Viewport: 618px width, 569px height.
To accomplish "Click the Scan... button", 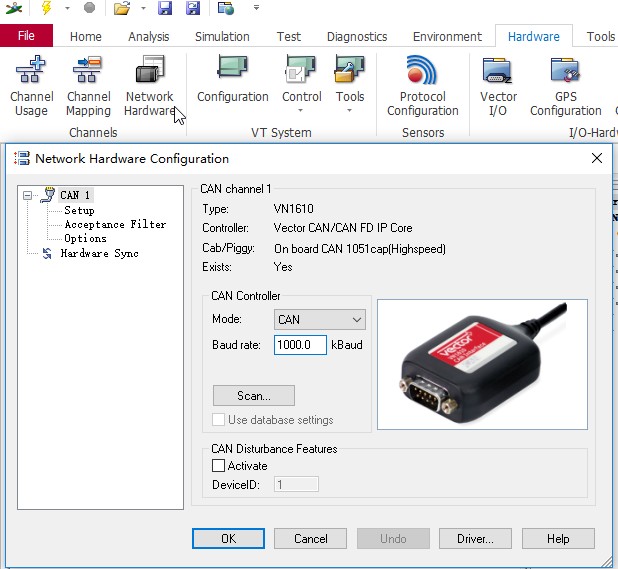I will coord(254,396).
